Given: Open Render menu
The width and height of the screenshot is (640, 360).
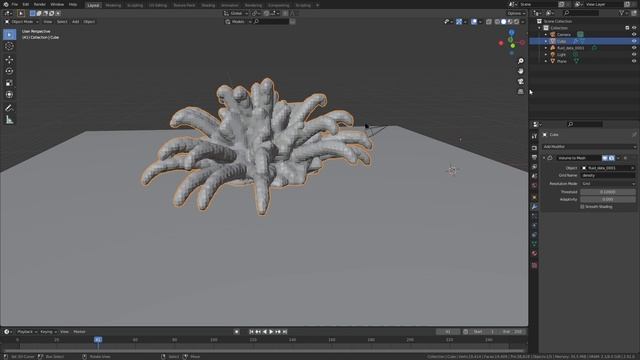Looking at the screenshot, I should coord(40,4).
